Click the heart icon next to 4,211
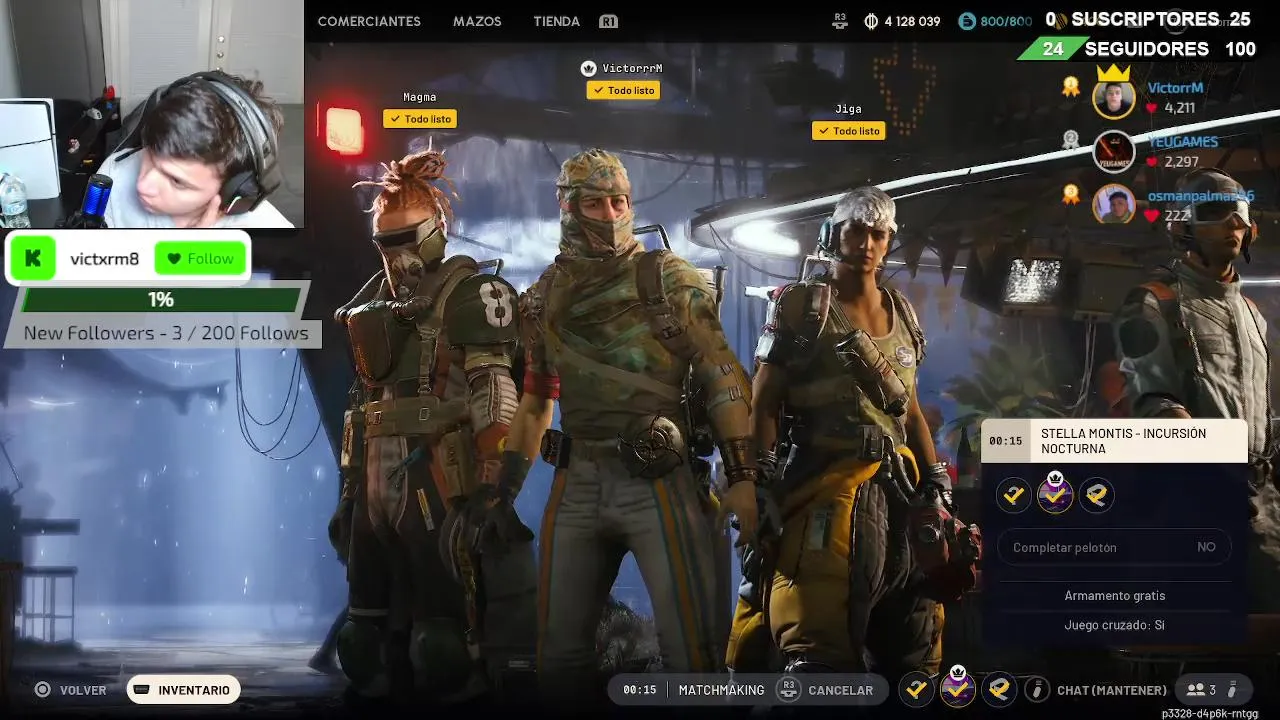The width and height of the screenshot is (1280, 720). 1152,108
